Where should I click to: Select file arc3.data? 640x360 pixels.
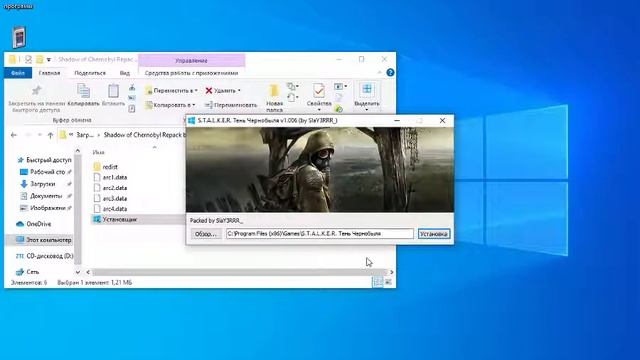pyautogui.click(x=110, y=198)
